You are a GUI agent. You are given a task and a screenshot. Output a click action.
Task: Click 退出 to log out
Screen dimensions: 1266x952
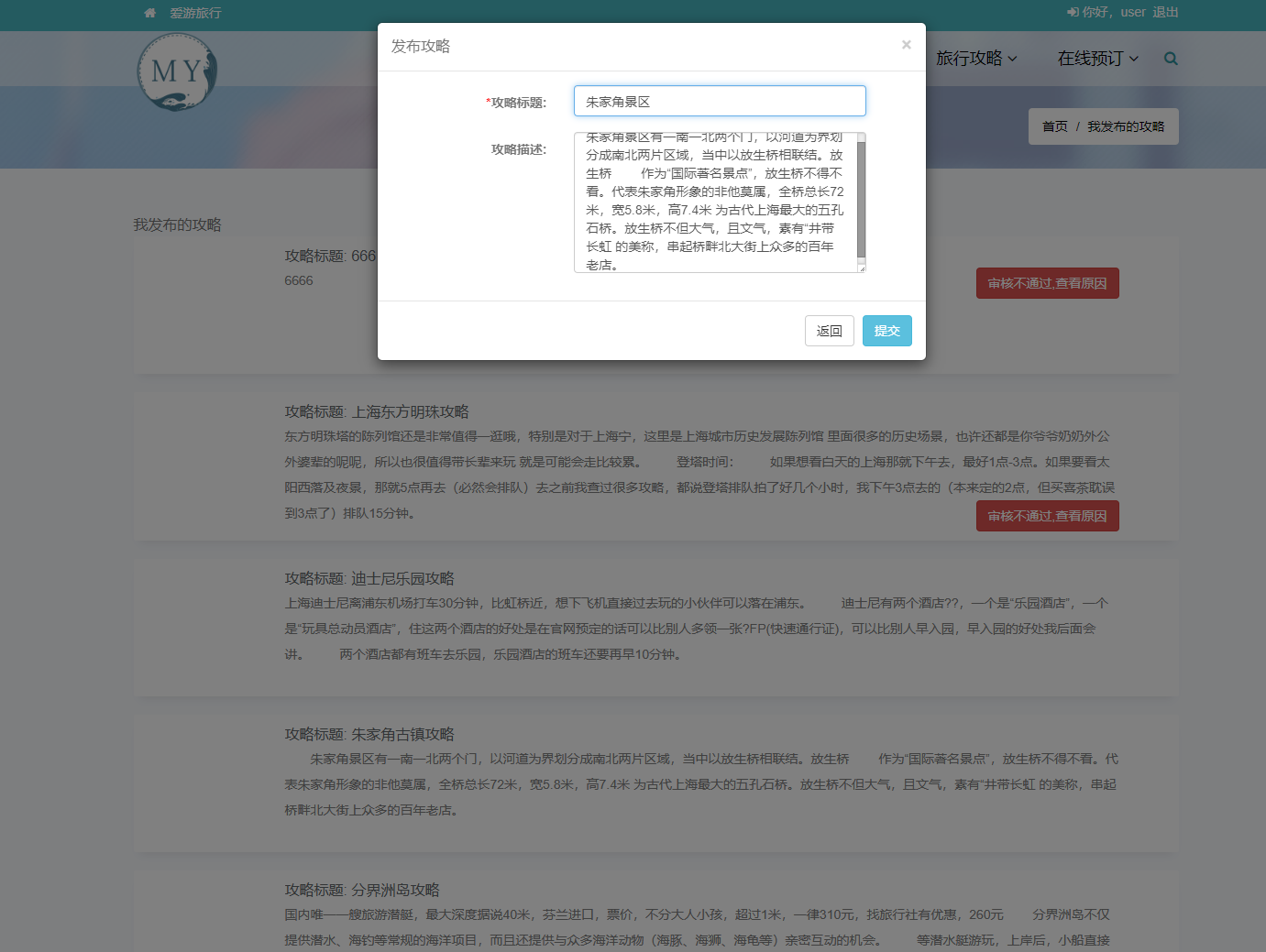(1165, 12)
